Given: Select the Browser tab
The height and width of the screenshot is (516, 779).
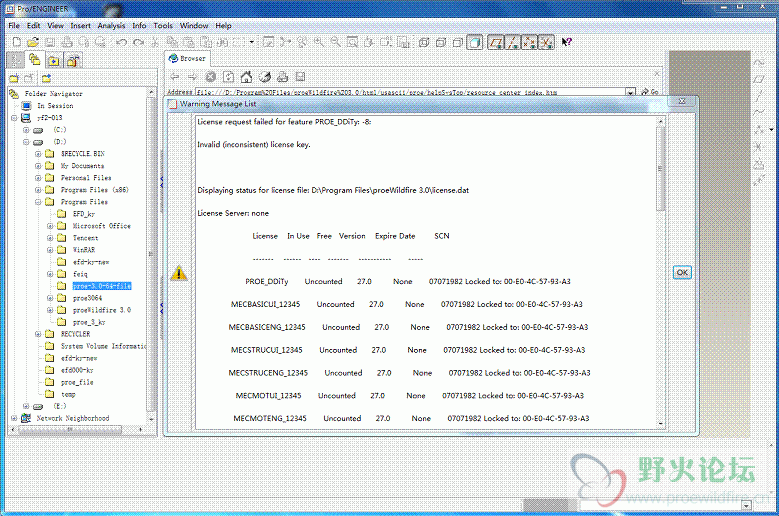Looking at the screenshot, I should click(187, 59).
